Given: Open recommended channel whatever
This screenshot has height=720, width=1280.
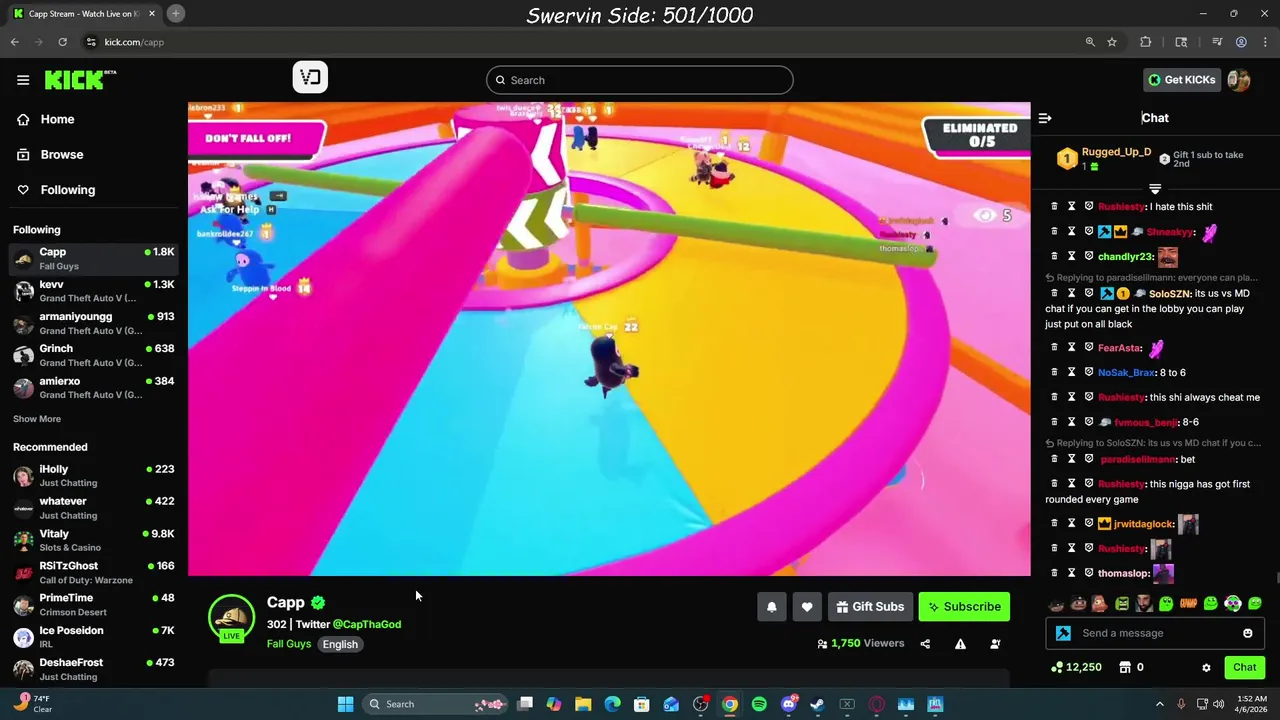Looking at the screenshot, I should (94, 508).
